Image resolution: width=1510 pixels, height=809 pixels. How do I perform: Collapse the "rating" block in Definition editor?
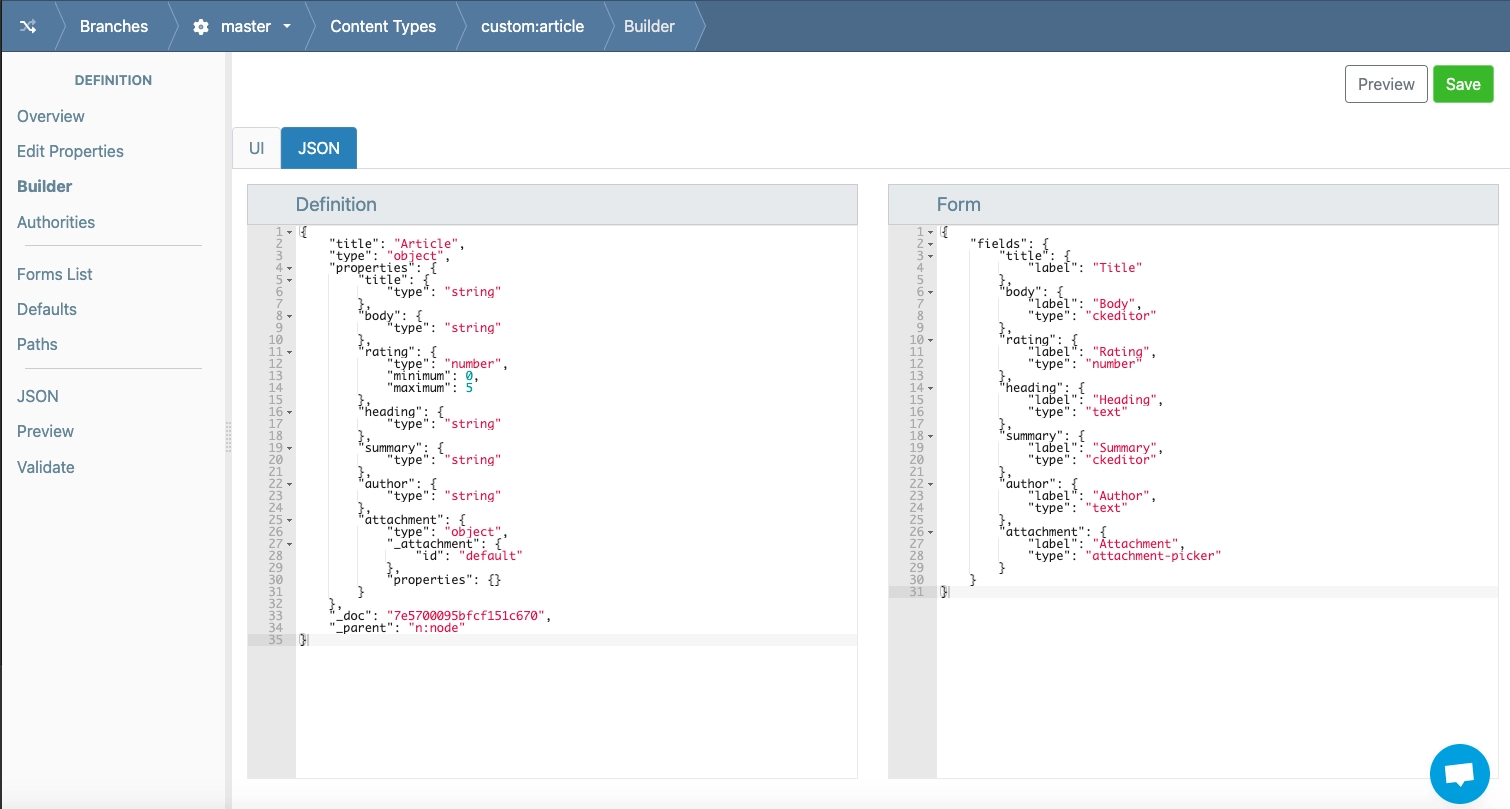click(290, 352)
